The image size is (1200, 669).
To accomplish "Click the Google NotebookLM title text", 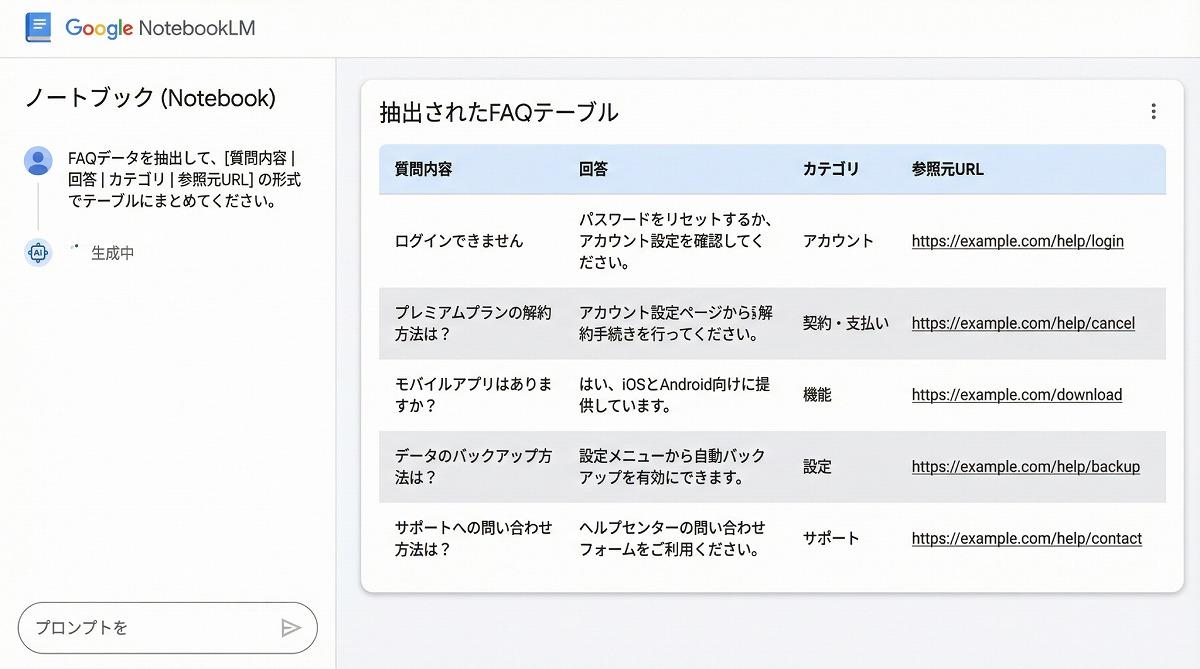I will [160, 28].
